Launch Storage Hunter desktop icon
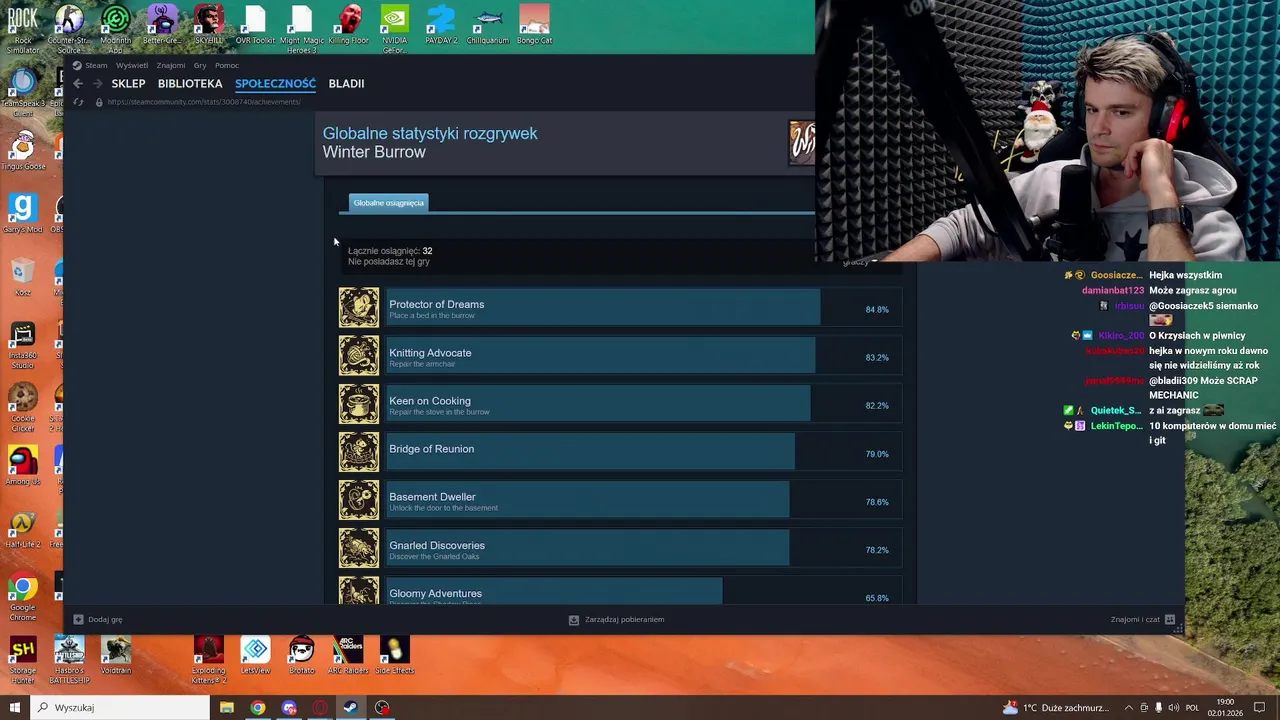 coord(22,661)
